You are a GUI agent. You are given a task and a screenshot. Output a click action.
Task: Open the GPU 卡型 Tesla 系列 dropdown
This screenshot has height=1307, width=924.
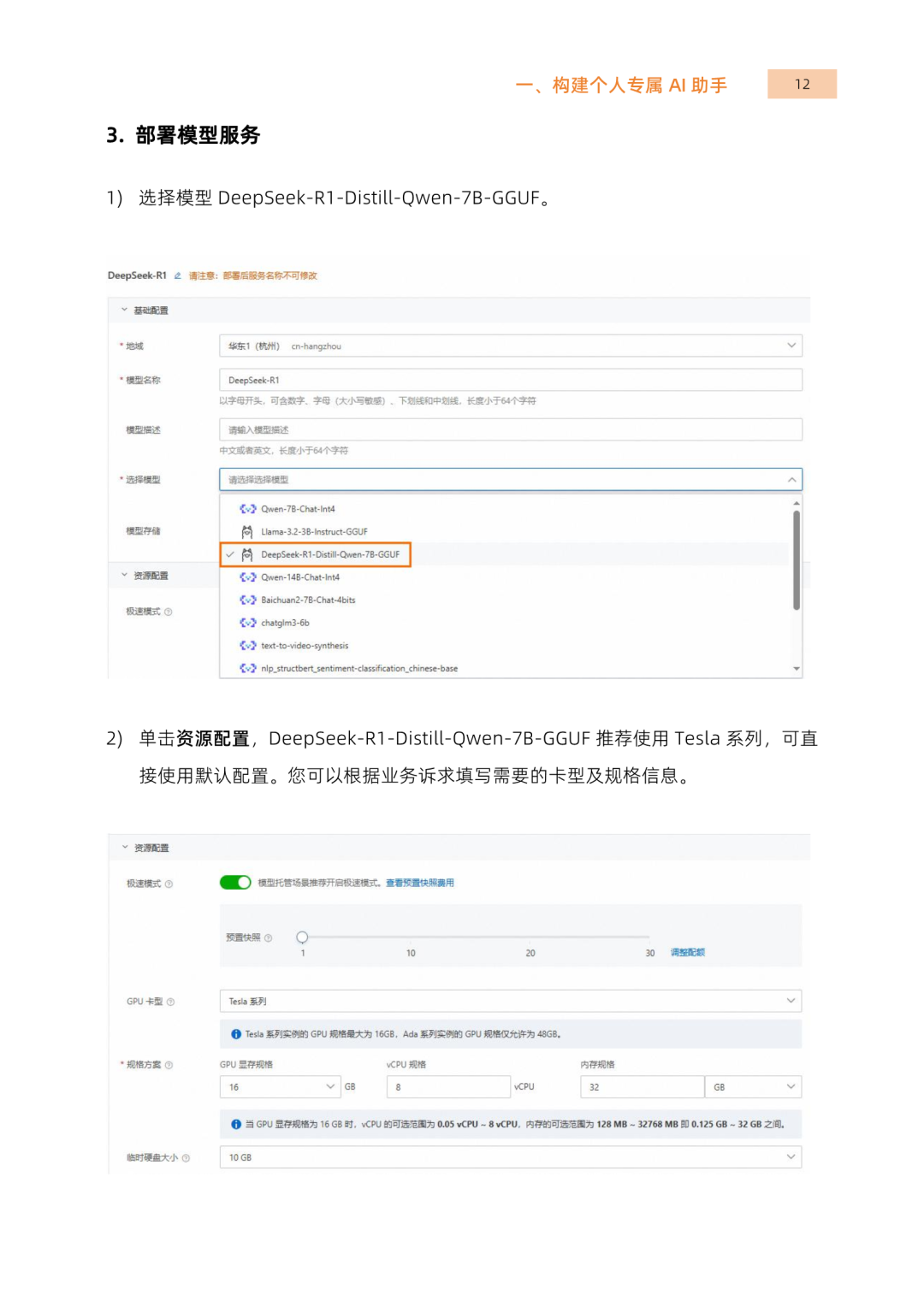click(511, 1002)
